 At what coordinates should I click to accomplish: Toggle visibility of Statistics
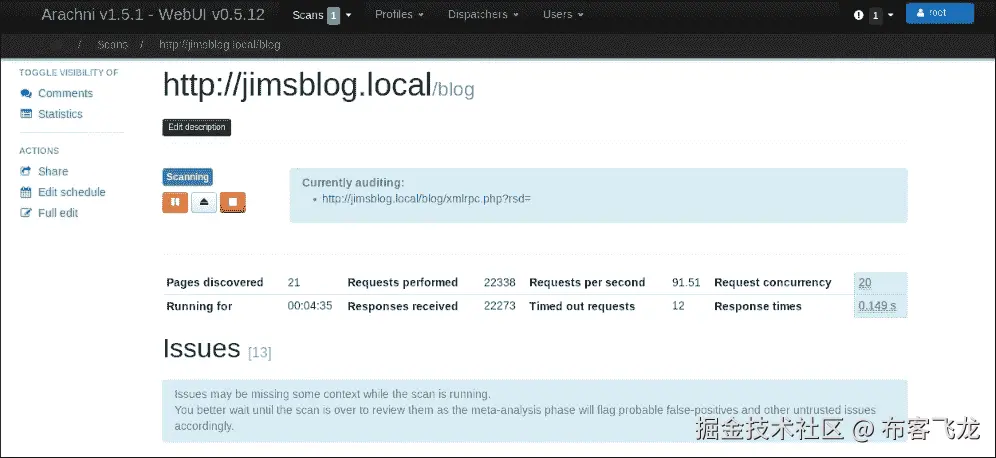[x=60, y=114]
